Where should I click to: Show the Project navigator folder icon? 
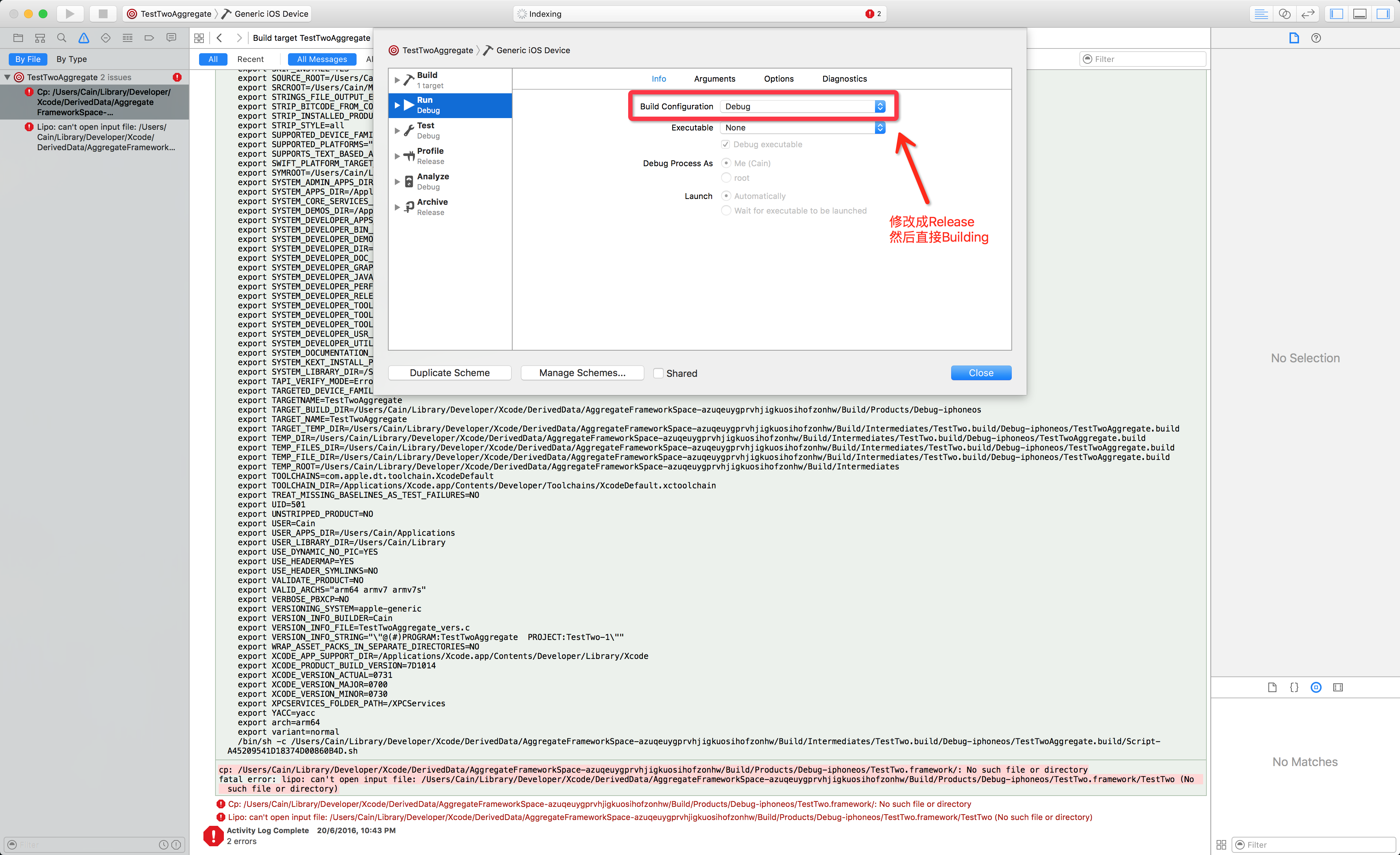pyautogui.click(x=18, y=38)
